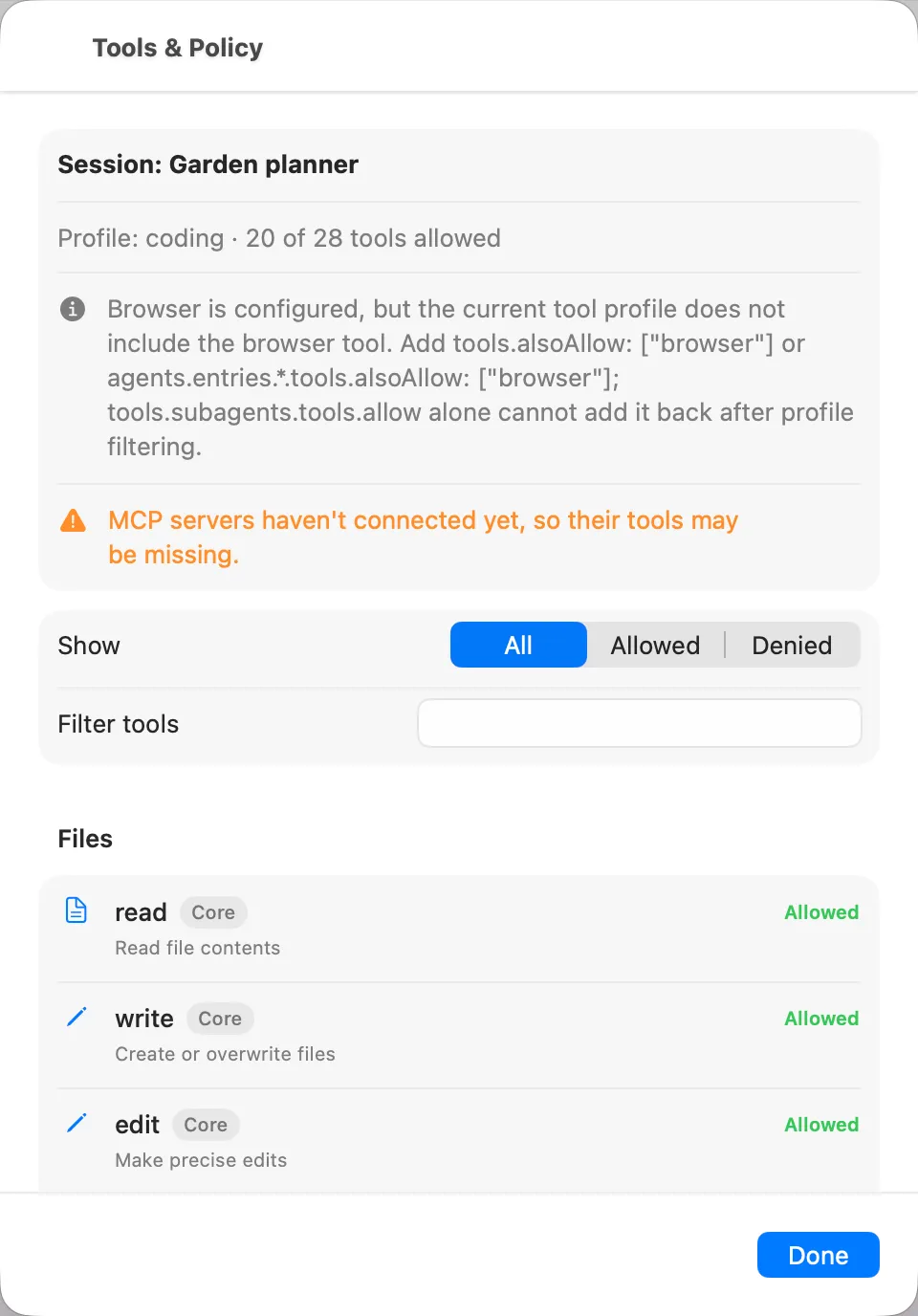Toggle Allowed status for edit tool
This screenshot has height=1316, width=918.
tap(821, 1125)
